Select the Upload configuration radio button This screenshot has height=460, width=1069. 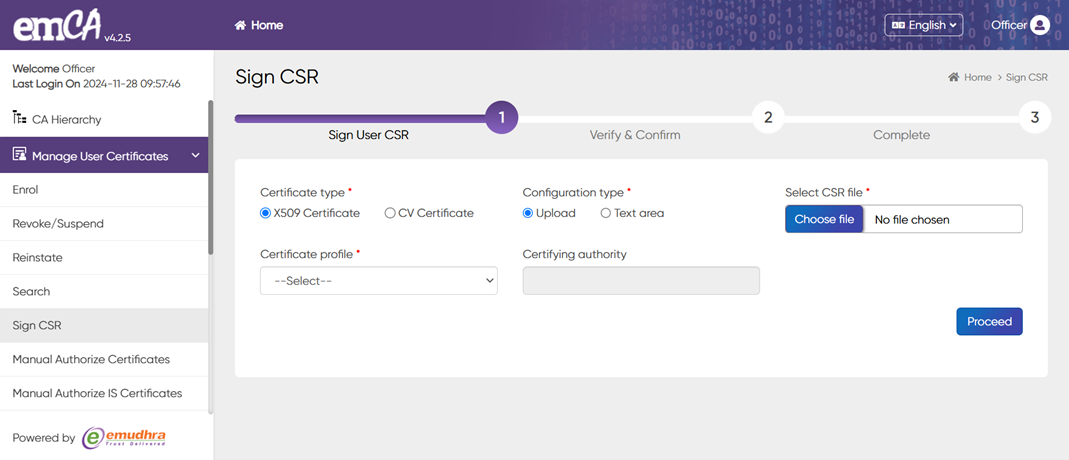tap(528, 213)
